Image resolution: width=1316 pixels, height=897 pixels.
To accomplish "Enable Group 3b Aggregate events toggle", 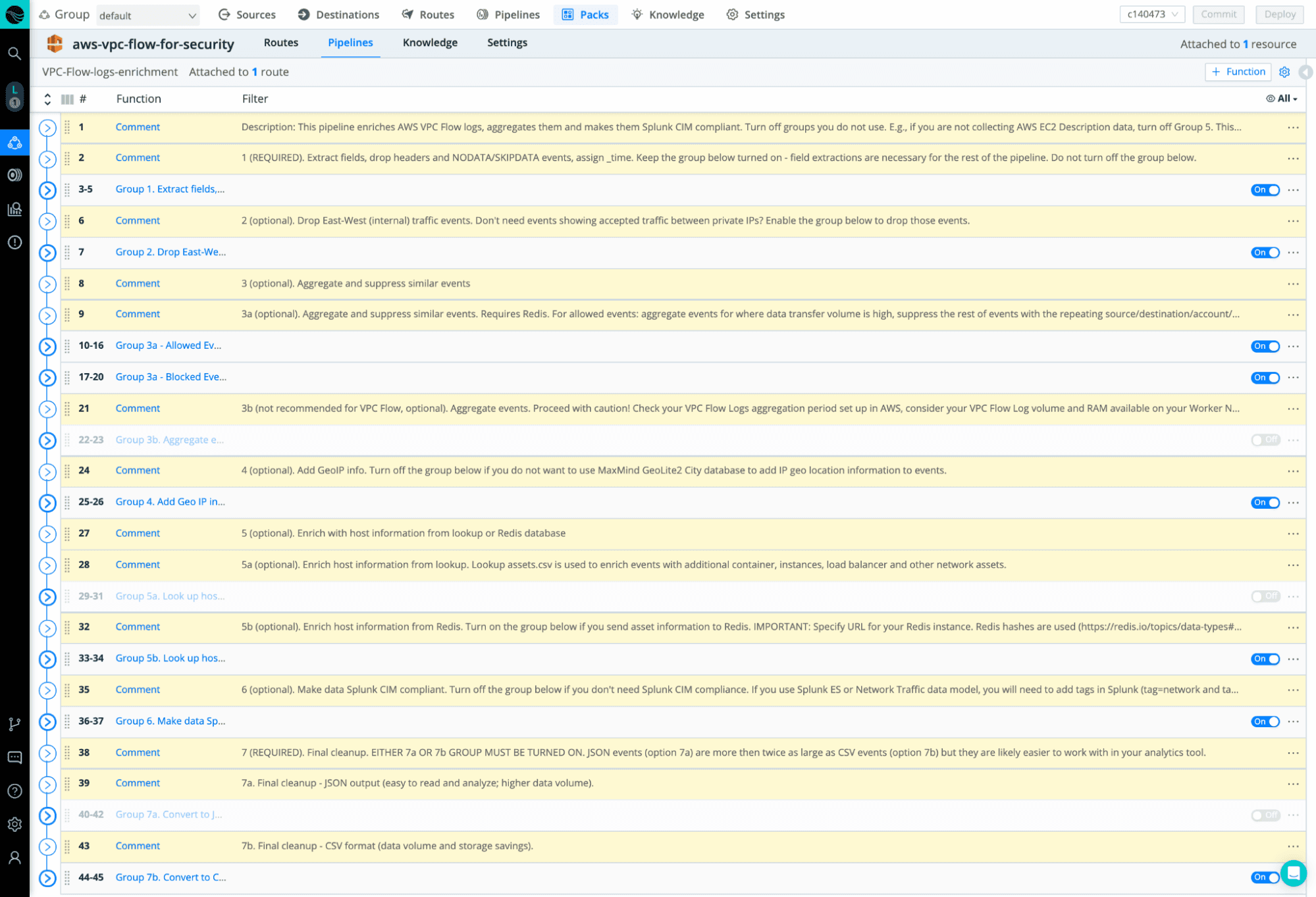I will pyautogui.click(x=1265, y=440).
